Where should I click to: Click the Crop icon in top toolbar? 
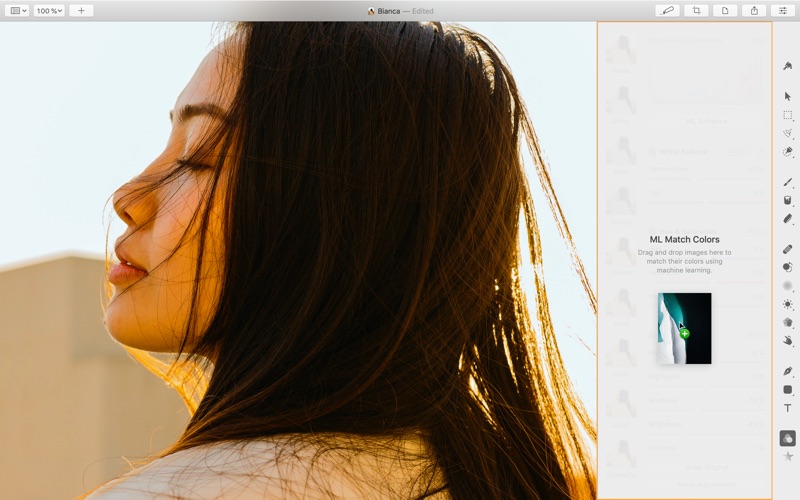coord(696,11)
